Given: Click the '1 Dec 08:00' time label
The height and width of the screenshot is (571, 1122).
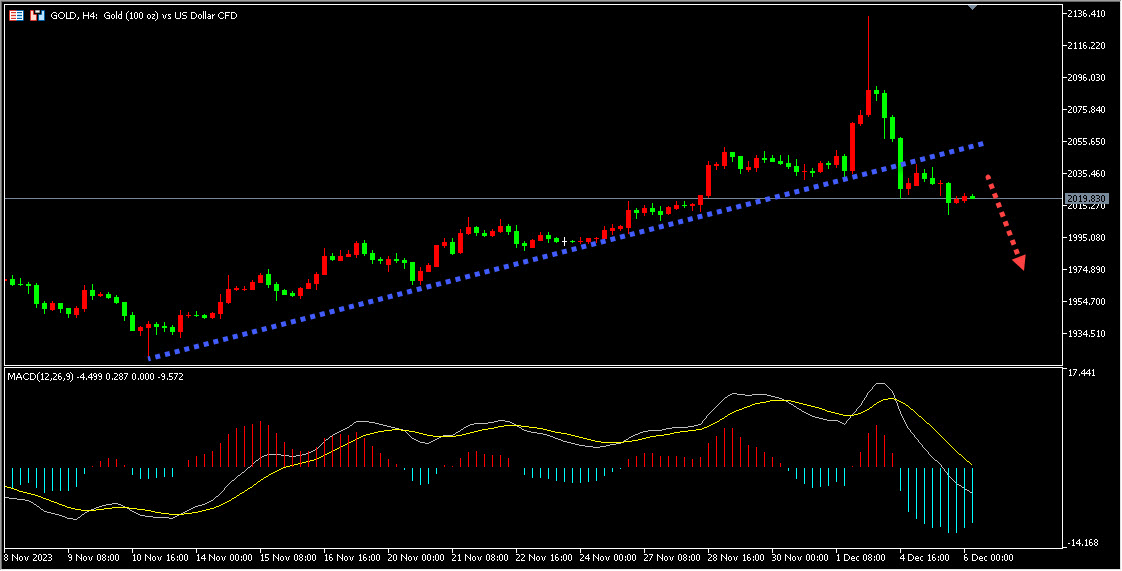Looking at the screenshot, I should click(x=862, y=557).
